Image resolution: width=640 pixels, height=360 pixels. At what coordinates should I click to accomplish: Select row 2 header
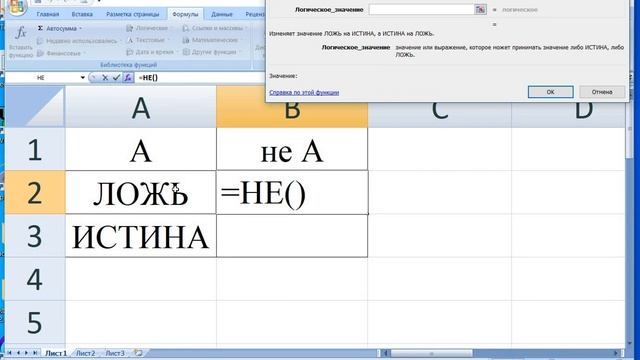point(35,192)
